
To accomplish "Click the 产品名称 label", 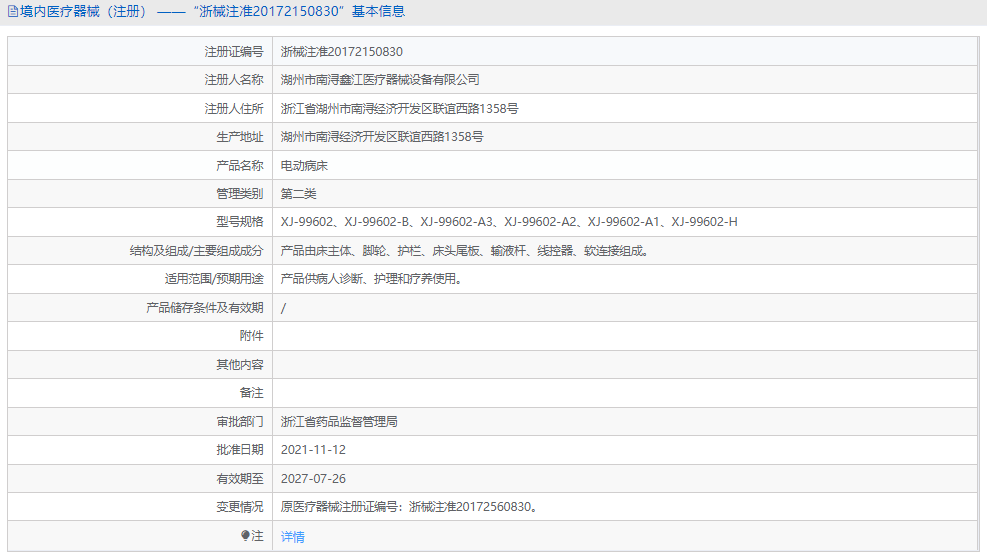I will tap(240, 165).
